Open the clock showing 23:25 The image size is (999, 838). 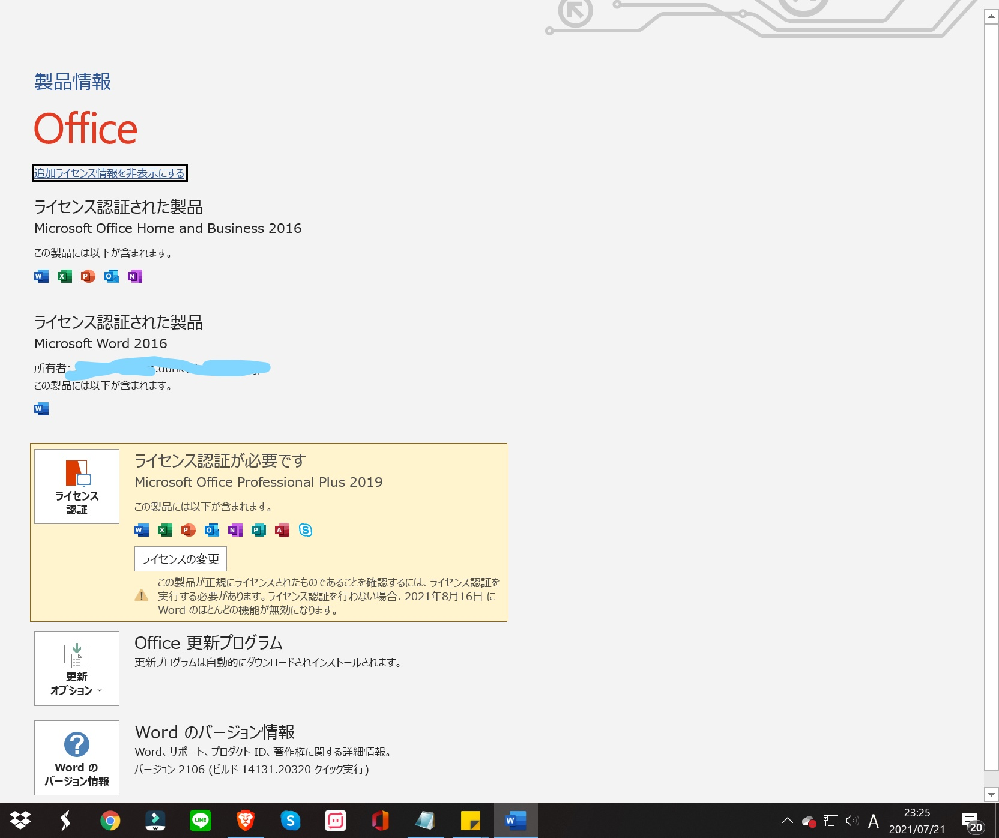[x=917, y=821]
